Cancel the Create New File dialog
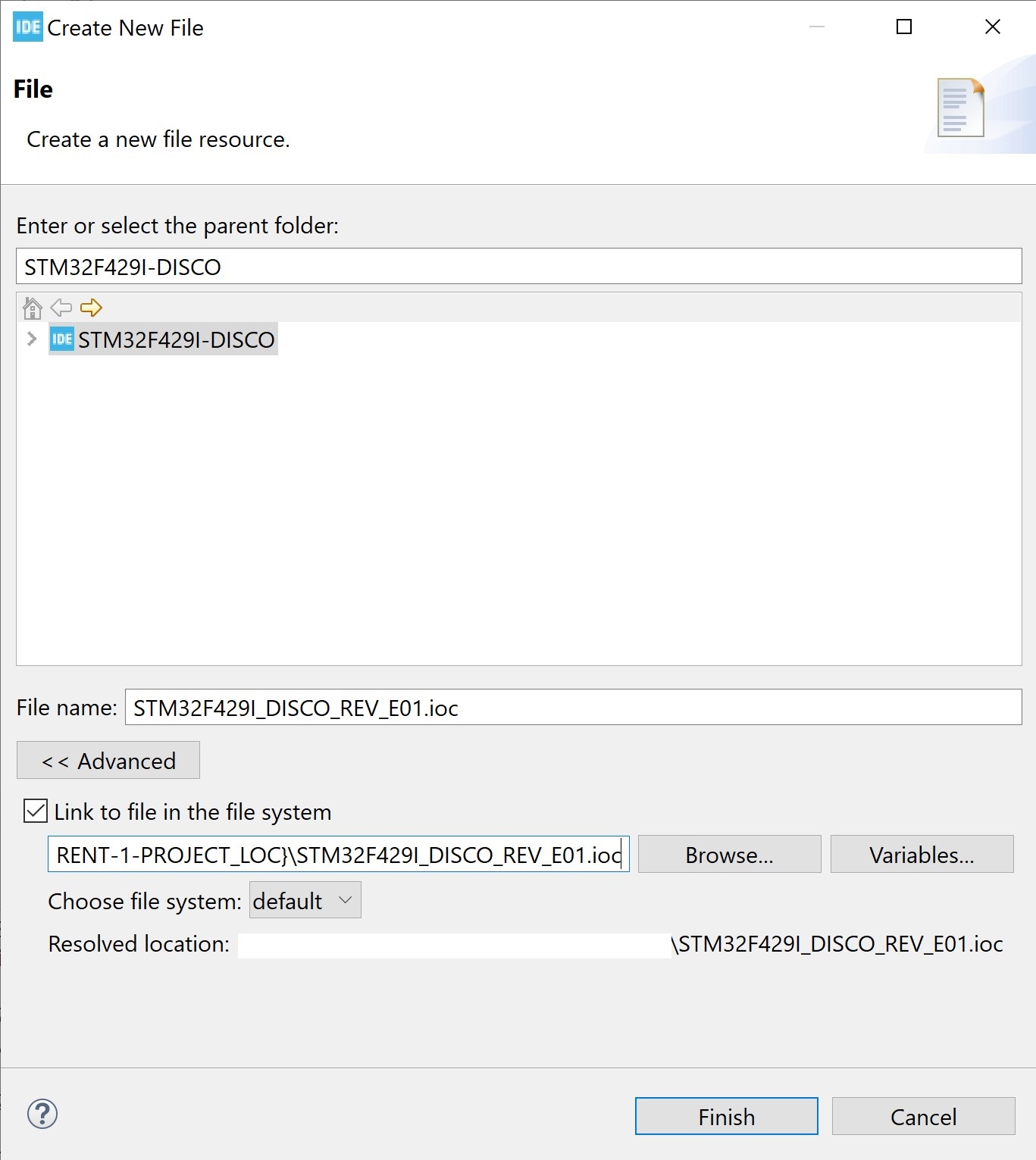The image size is (1036, 1160). tap(923, 1116)
